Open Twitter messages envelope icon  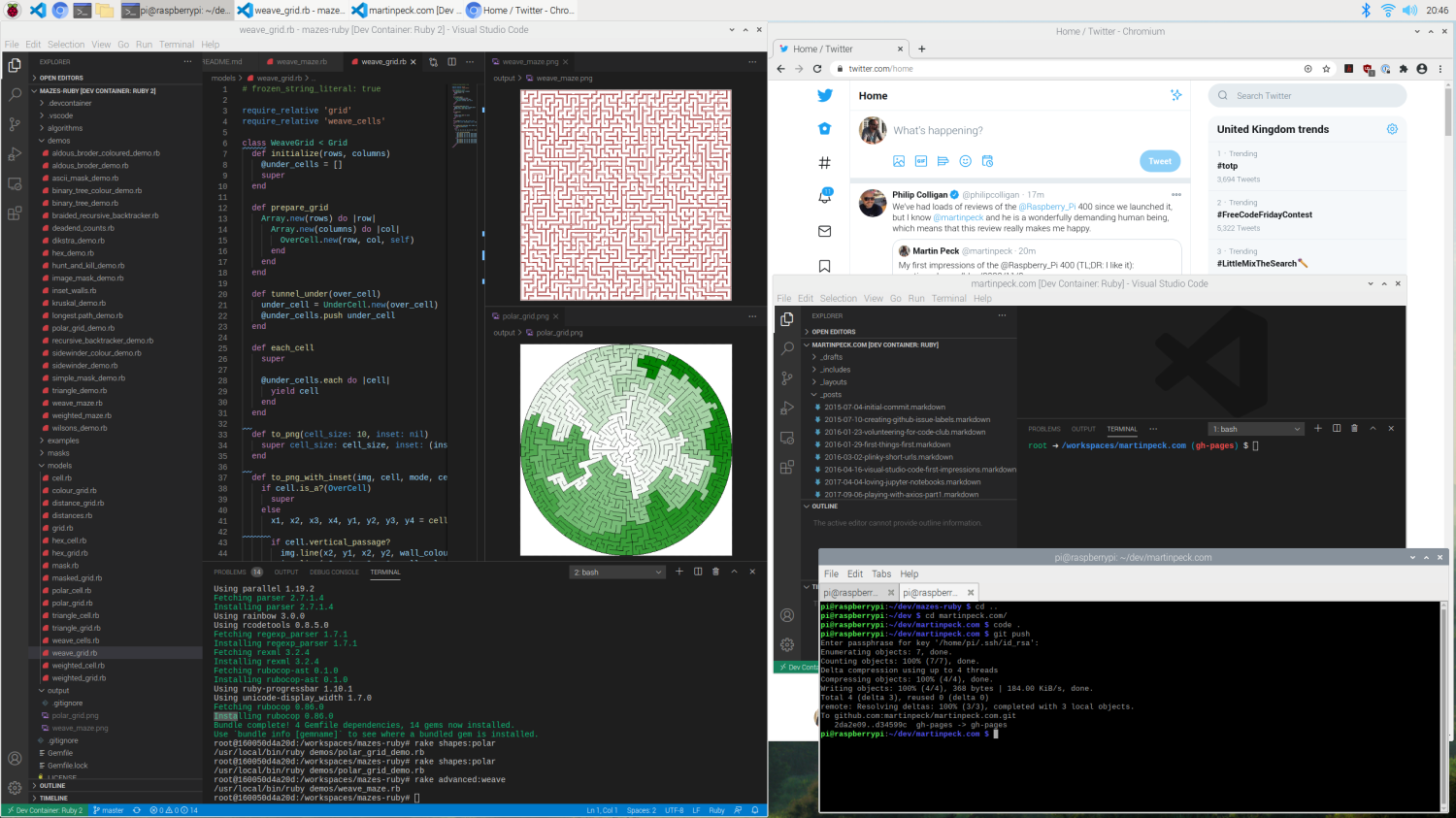click(x=824, y=231)
